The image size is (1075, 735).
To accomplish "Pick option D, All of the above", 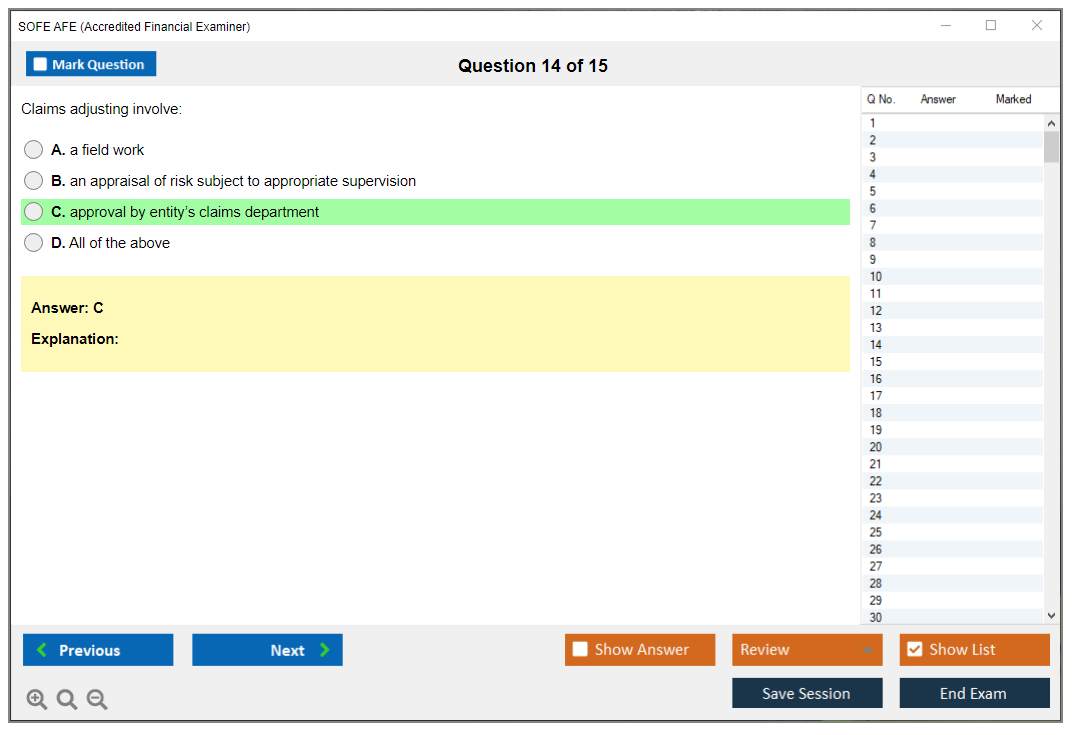I will click(34, 243).
